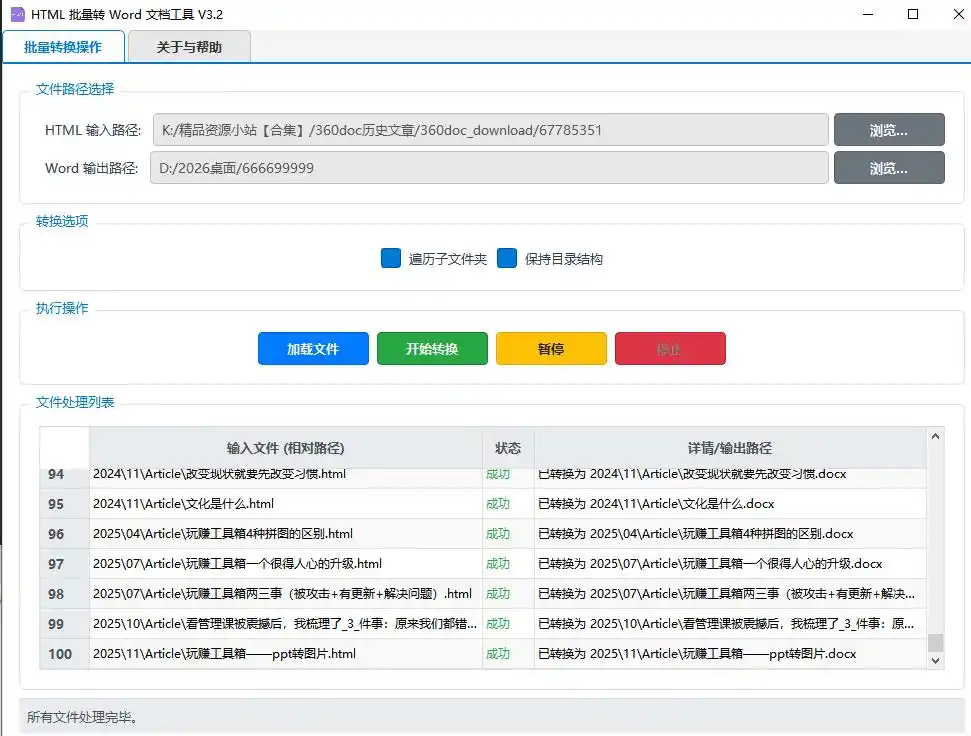Image resolution: width=971 pixels, height=736 pixels.
Task: Click the file list scrollbar up arrow
Action: click(936, 436)
